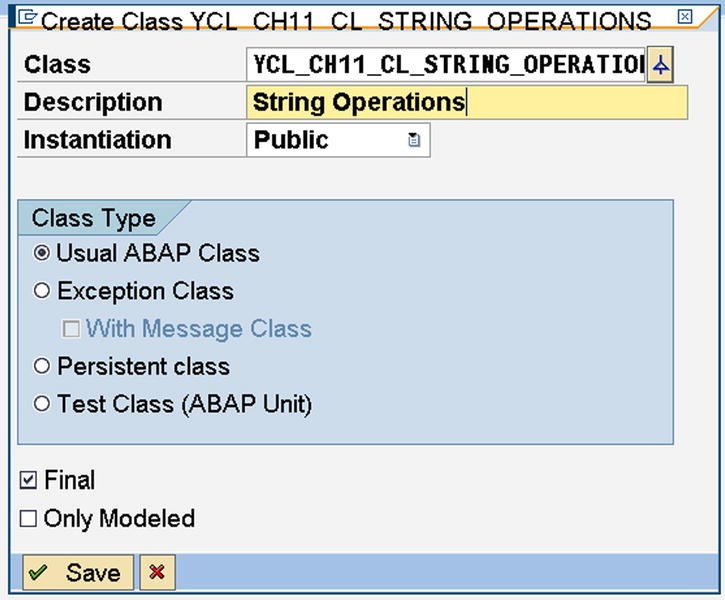The height and width of the screenshot is (600, 725).
Task: Select Public in the Instantiation combo box
Action: coord(338,140)
